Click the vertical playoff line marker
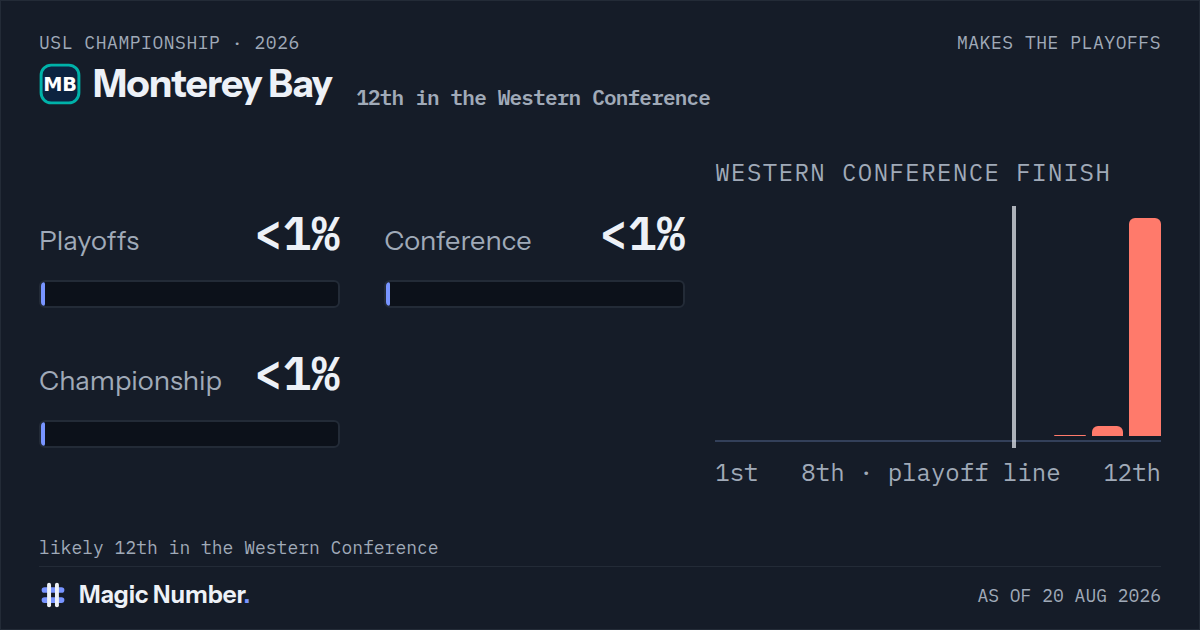 coord(1014,327)
